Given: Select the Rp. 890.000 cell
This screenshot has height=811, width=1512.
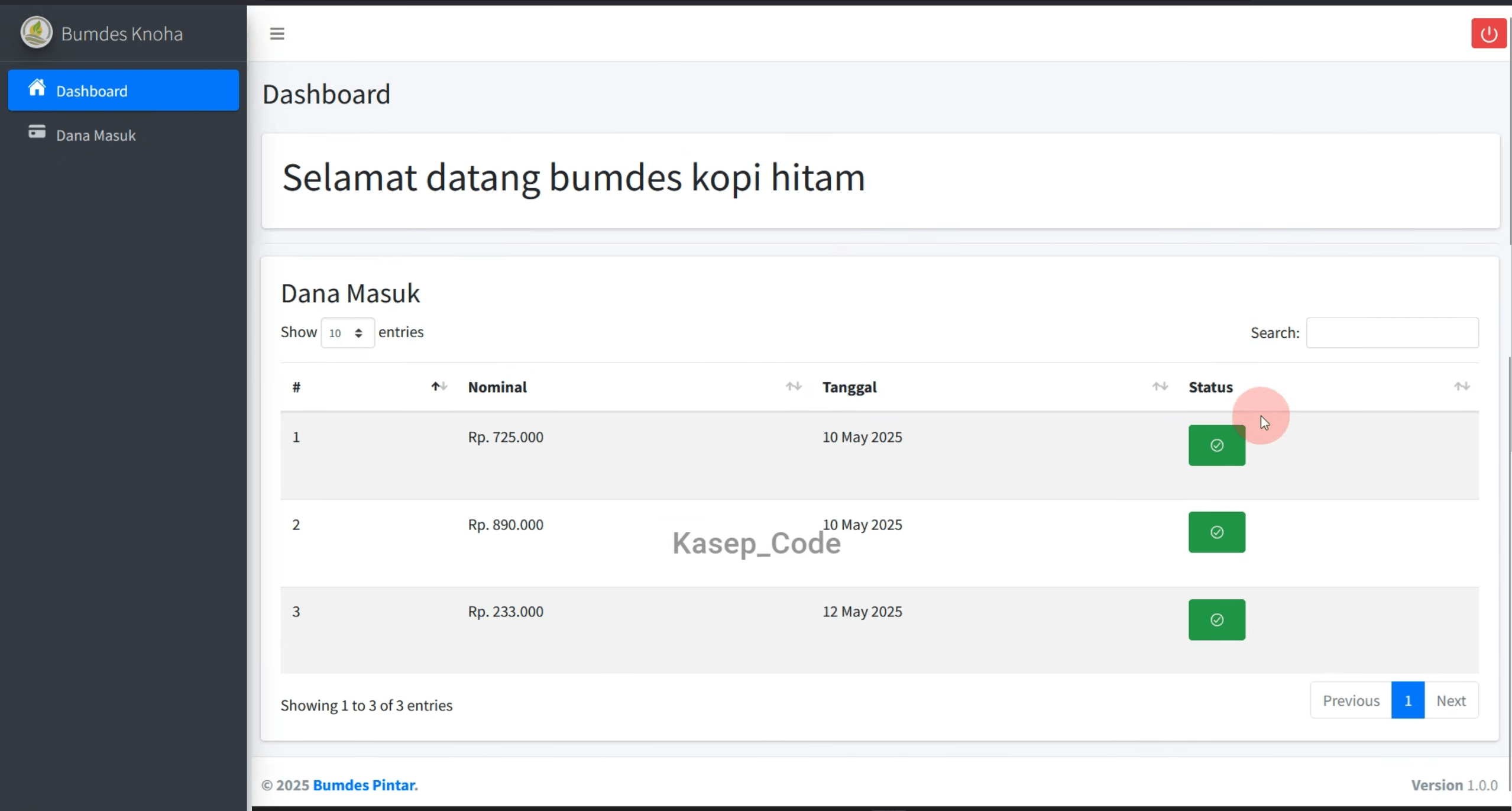Looking at the screenshot, I should tap(506, 525).
